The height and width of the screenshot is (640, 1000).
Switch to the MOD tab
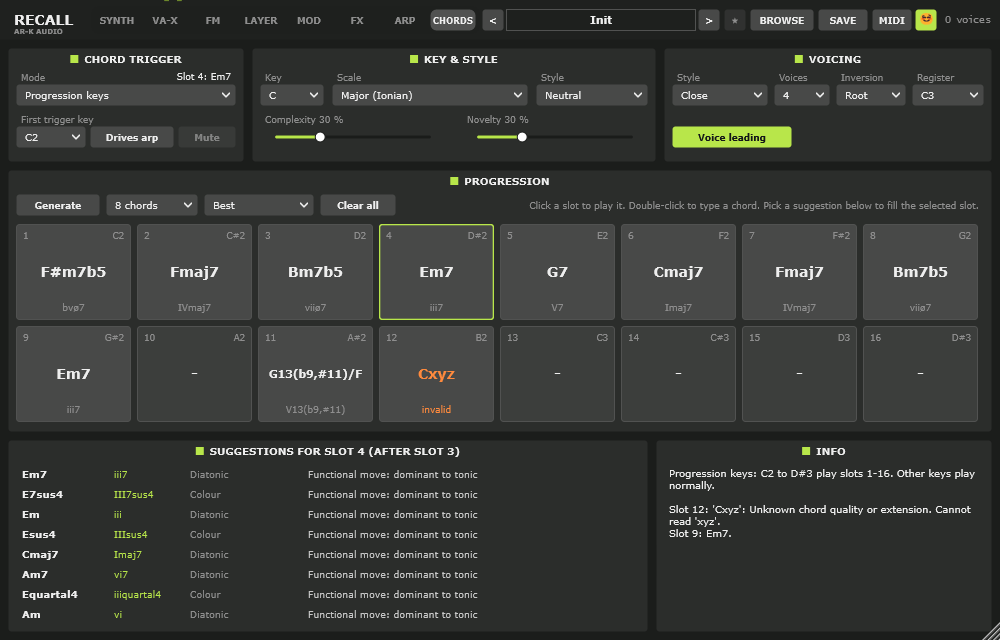click(309, 20)
